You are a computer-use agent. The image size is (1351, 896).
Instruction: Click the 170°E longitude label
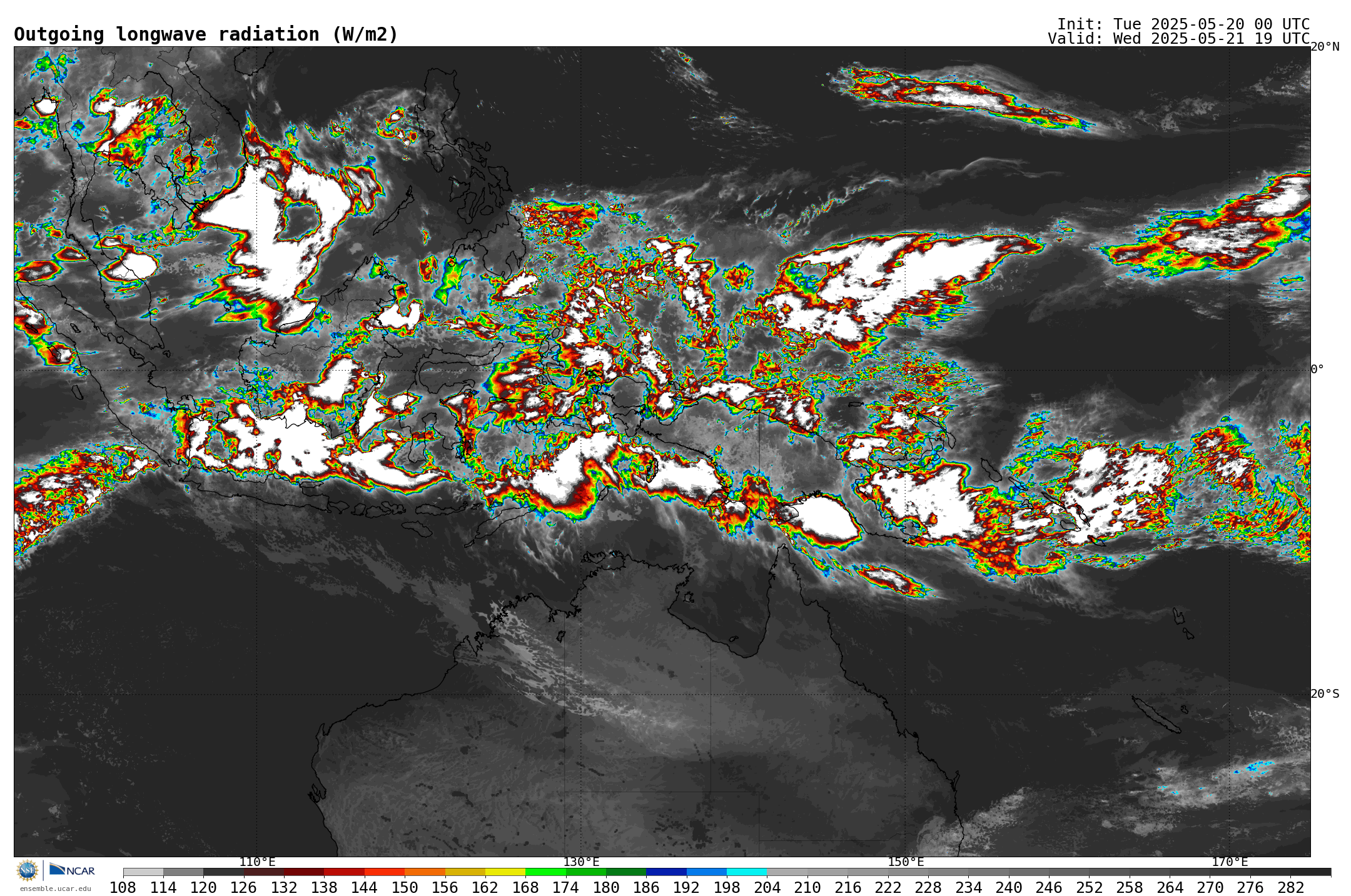pos(1230,862)
